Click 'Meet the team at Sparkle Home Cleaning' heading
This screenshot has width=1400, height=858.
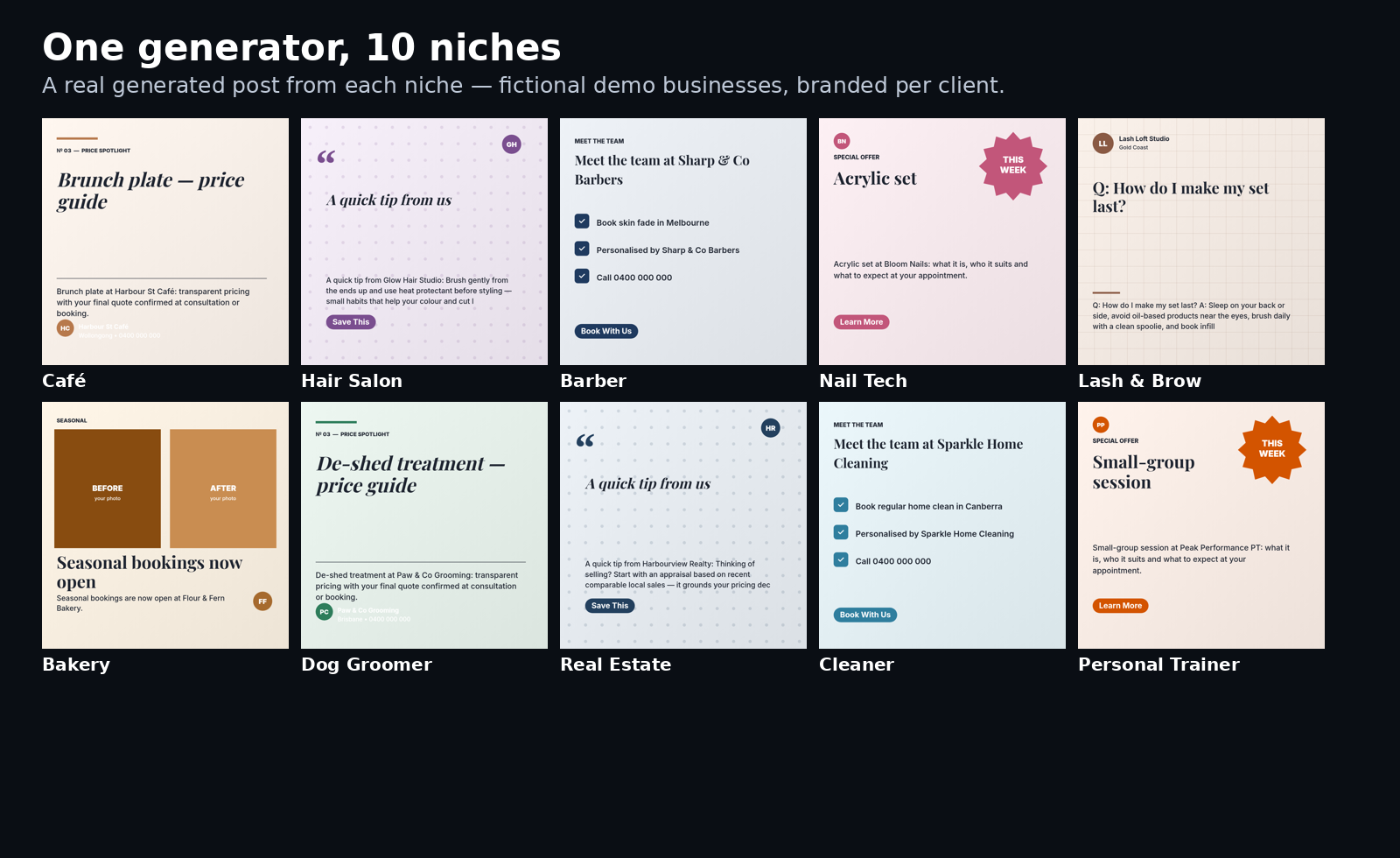[x=928, y=454]
